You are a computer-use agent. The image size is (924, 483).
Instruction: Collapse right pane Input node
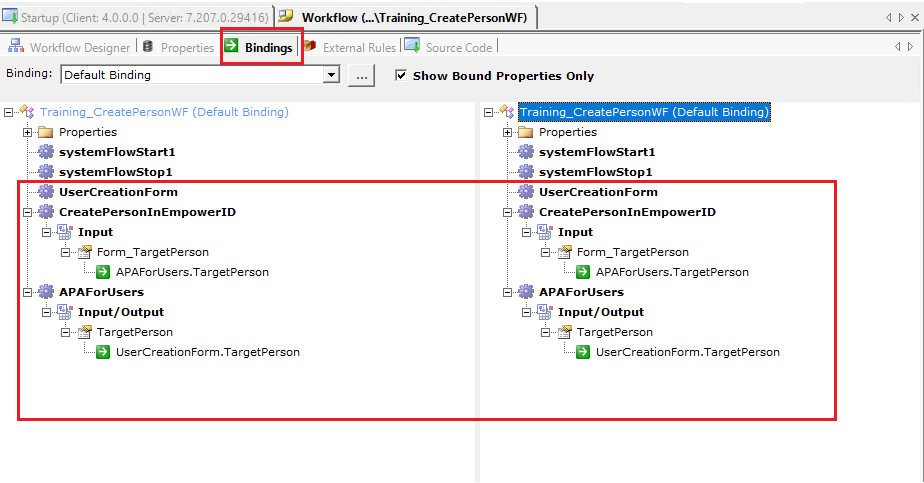coord(526,232)
